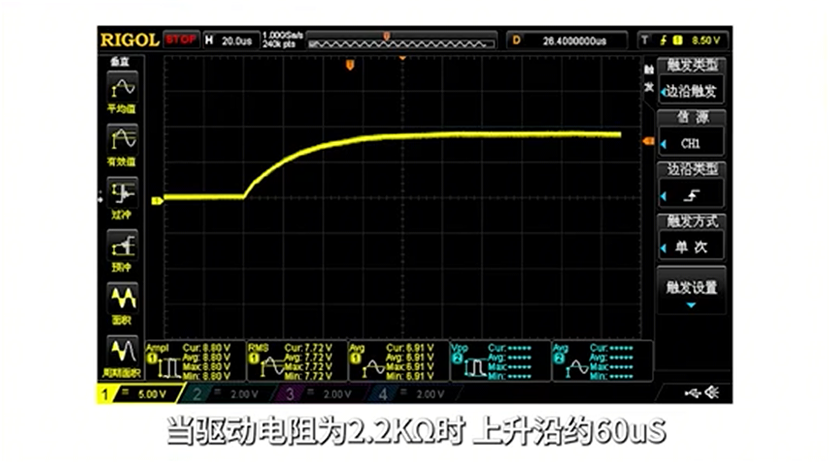This screenshot has height=462, width=831.
Task: Click the 垂直 vertical menu header
Action: pos(119,61)
